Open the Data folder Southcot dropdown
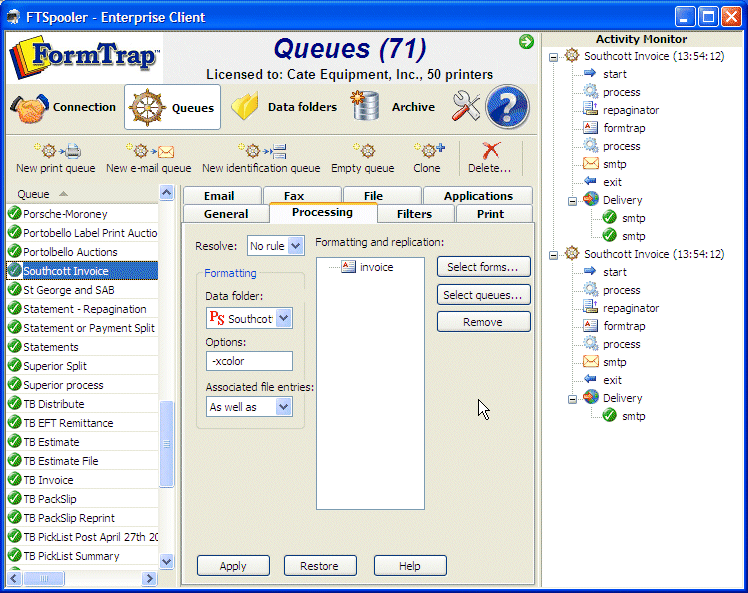Image resolution: width=748 pixels, height=593 pixels. coord(283,319)
